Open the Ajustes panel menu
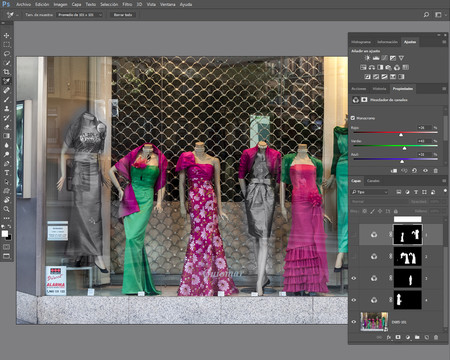 tap(444, 42)
